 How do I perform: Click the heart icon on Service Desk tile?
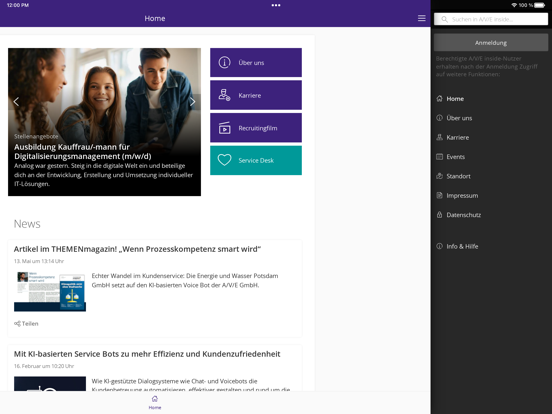click(224, 160)
